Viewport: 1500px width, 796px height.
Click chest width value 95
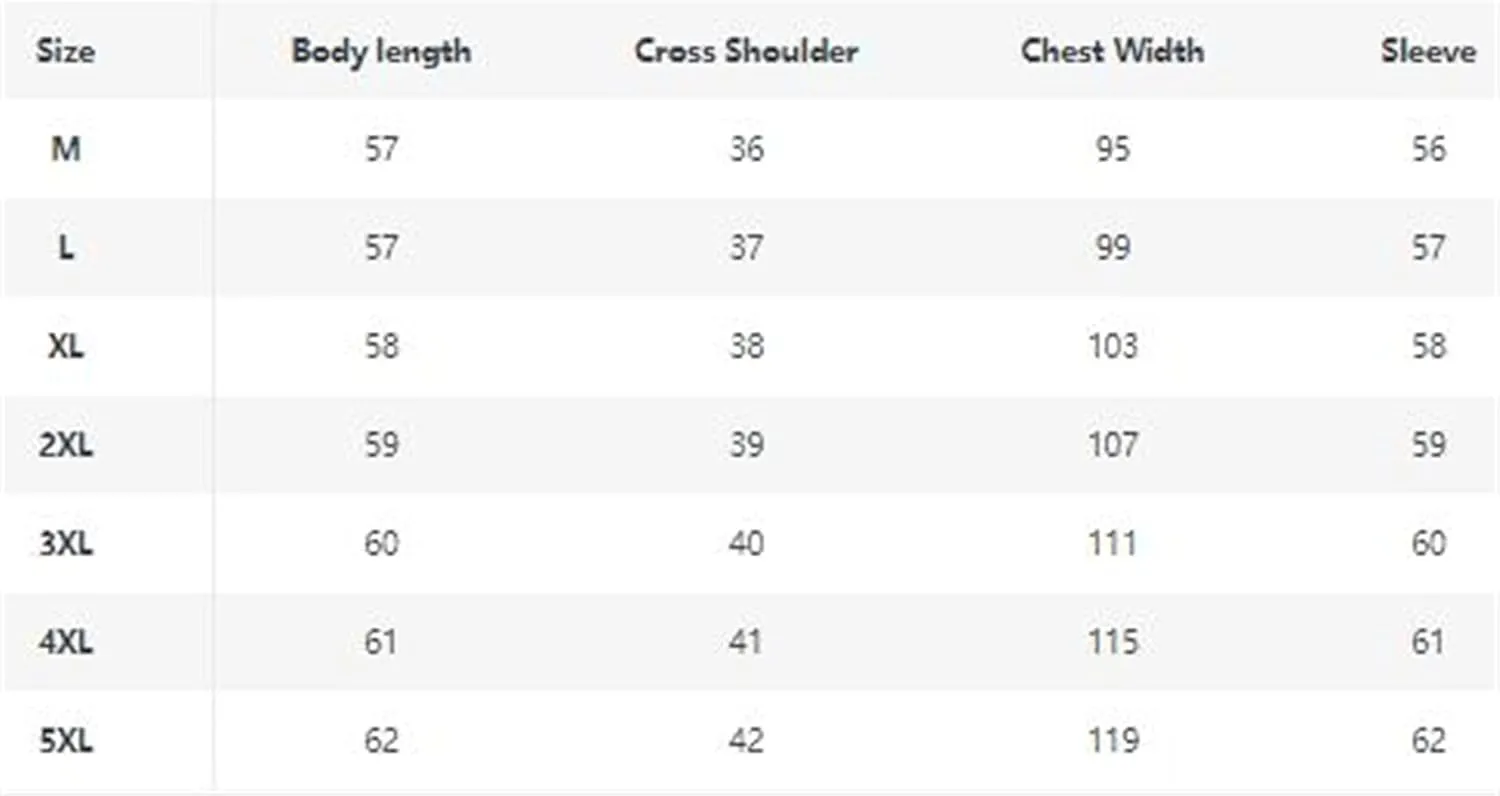pos(1112,149)
